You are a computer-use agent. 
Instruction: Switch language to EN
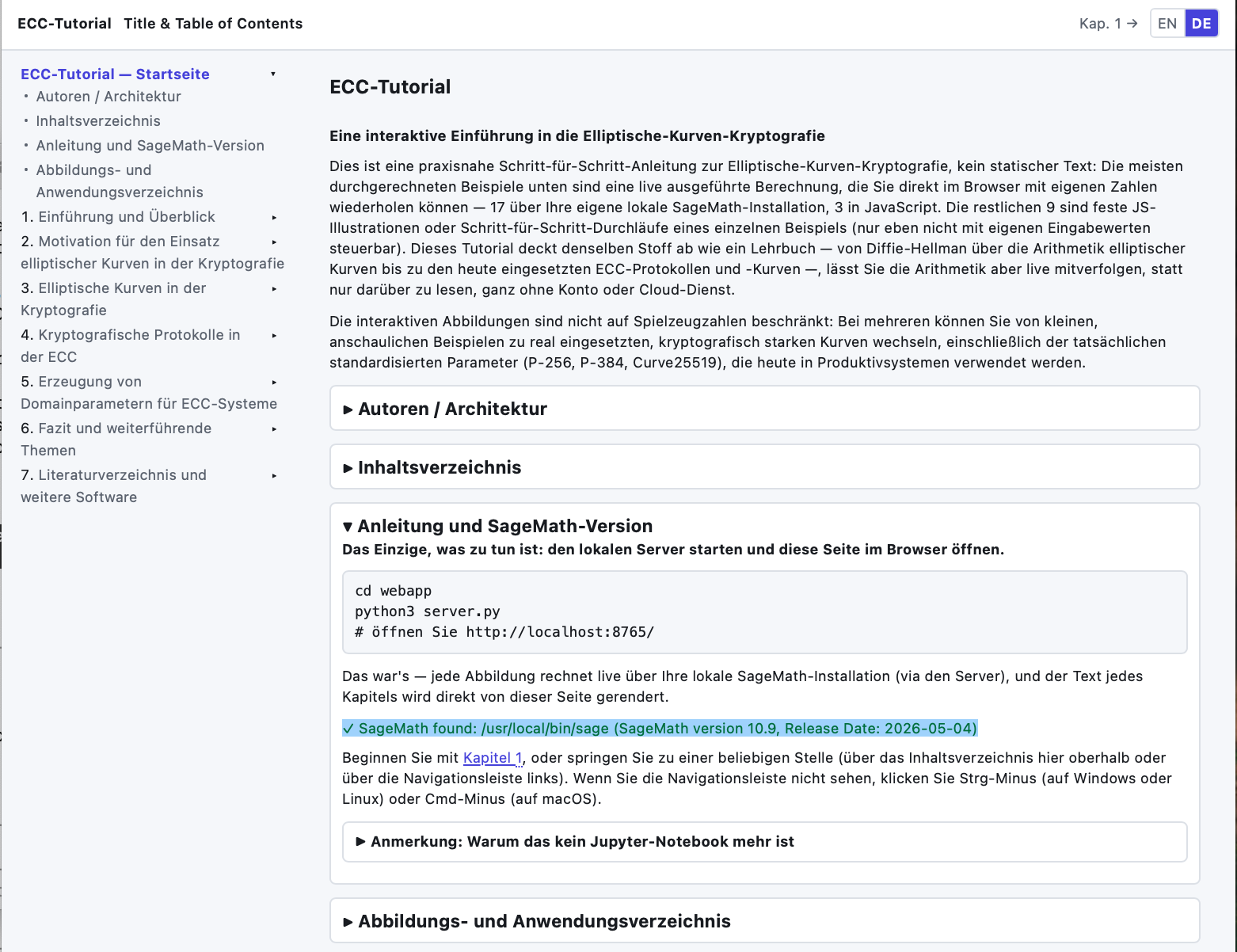coord(1167,24)
